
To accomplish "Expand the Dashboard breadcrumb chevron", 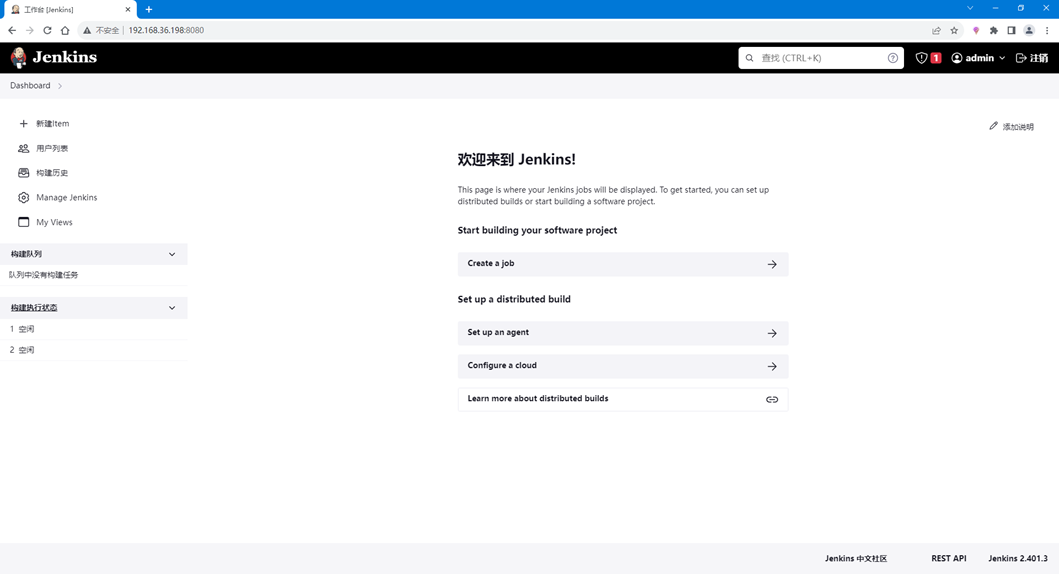I will coord(60,86).
